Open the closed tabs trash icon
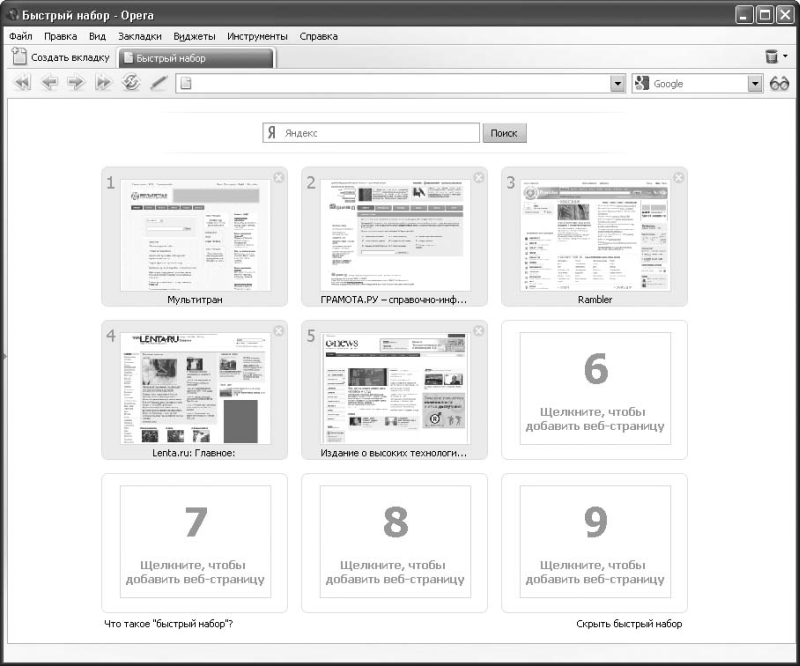The height and width of the screenshot is (666, 800). point(772,58)
